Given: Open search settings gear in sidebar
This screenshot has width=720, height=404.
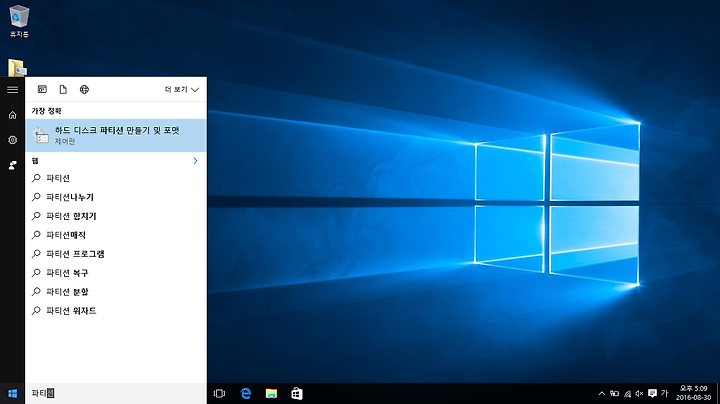Looking at the screenshot, I should (12, 140).
